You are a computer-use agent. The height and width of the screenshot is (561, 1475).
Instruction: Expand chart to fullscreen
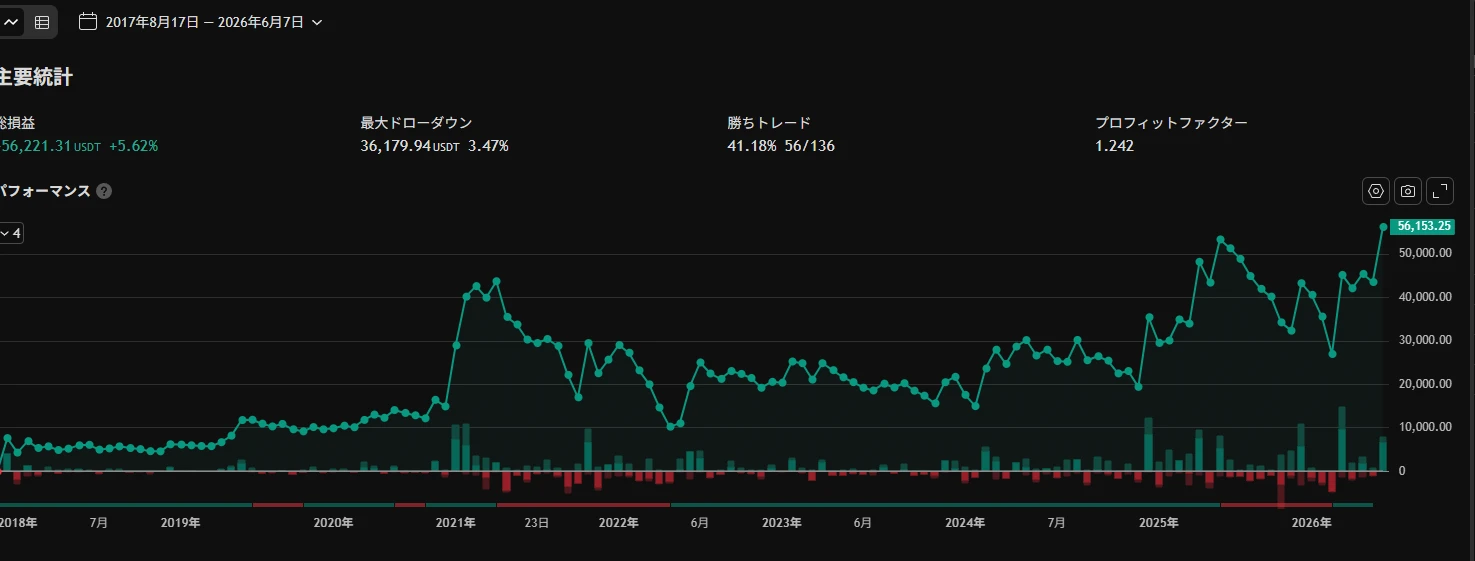1440,191
